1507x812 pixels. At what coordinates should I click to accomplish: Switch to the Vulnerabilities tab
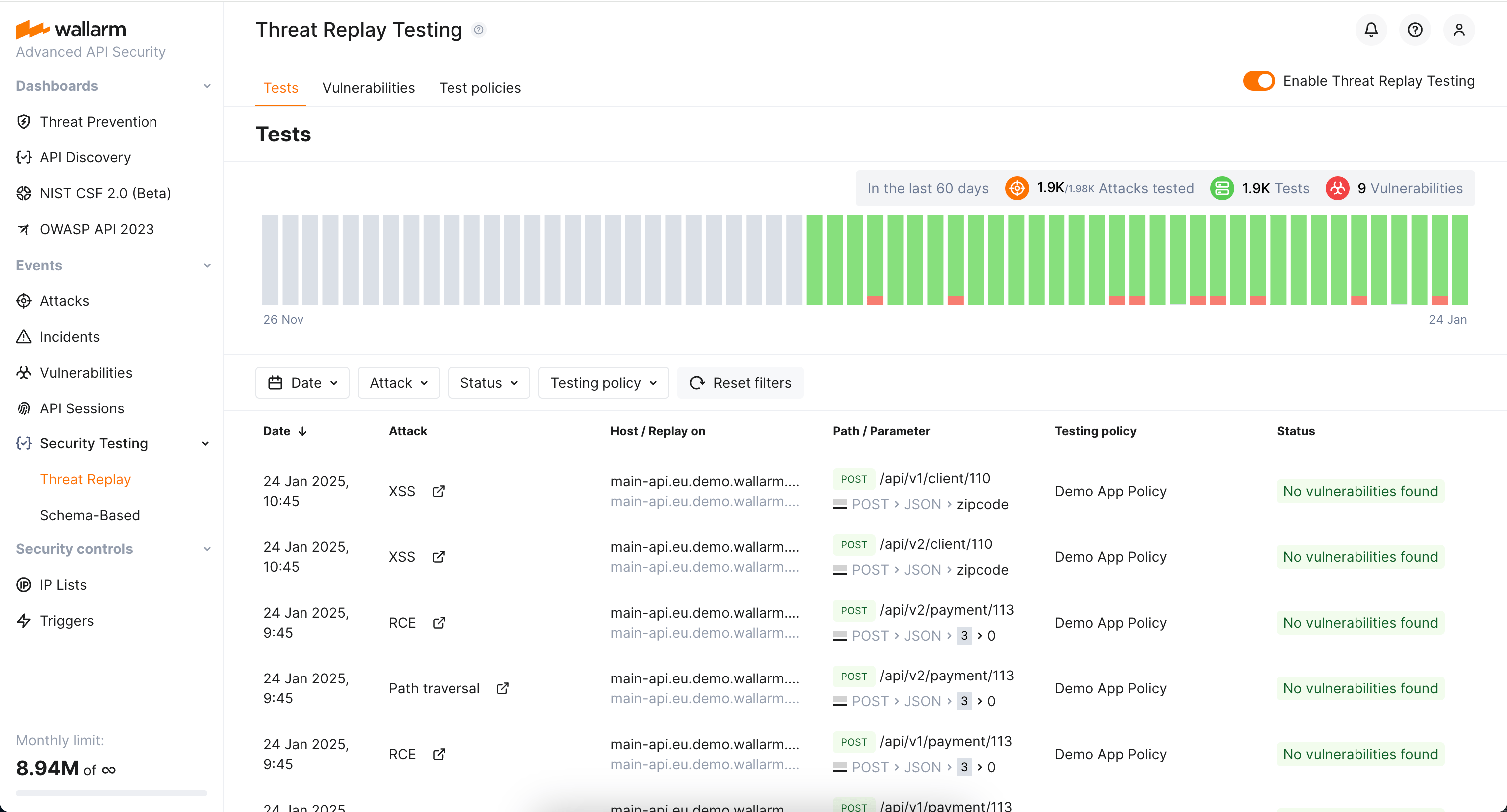pyautogui.click(x=368, y=88)
